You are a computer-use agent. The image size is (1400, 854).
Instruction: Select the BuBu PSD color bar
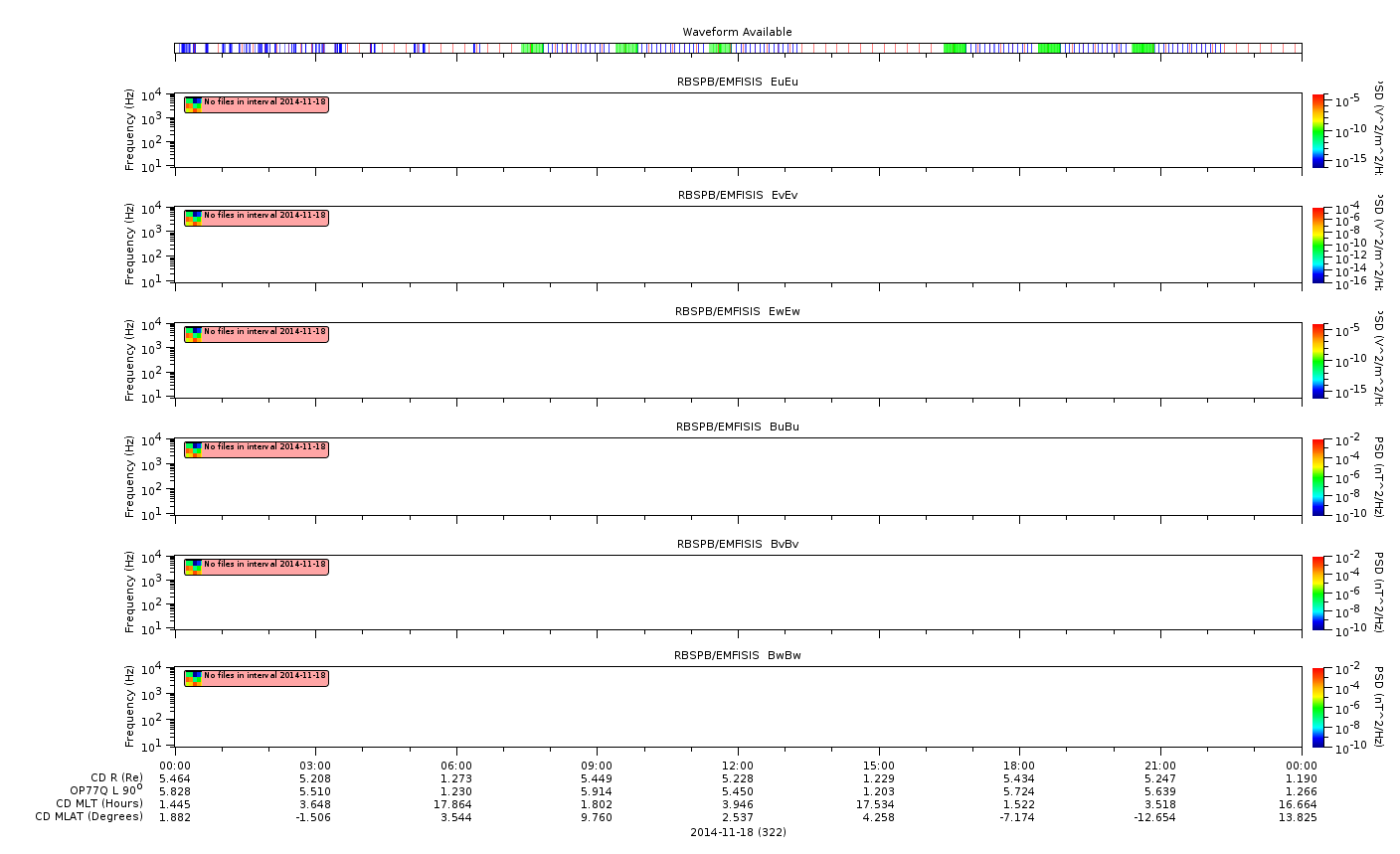coord(1318,477)
